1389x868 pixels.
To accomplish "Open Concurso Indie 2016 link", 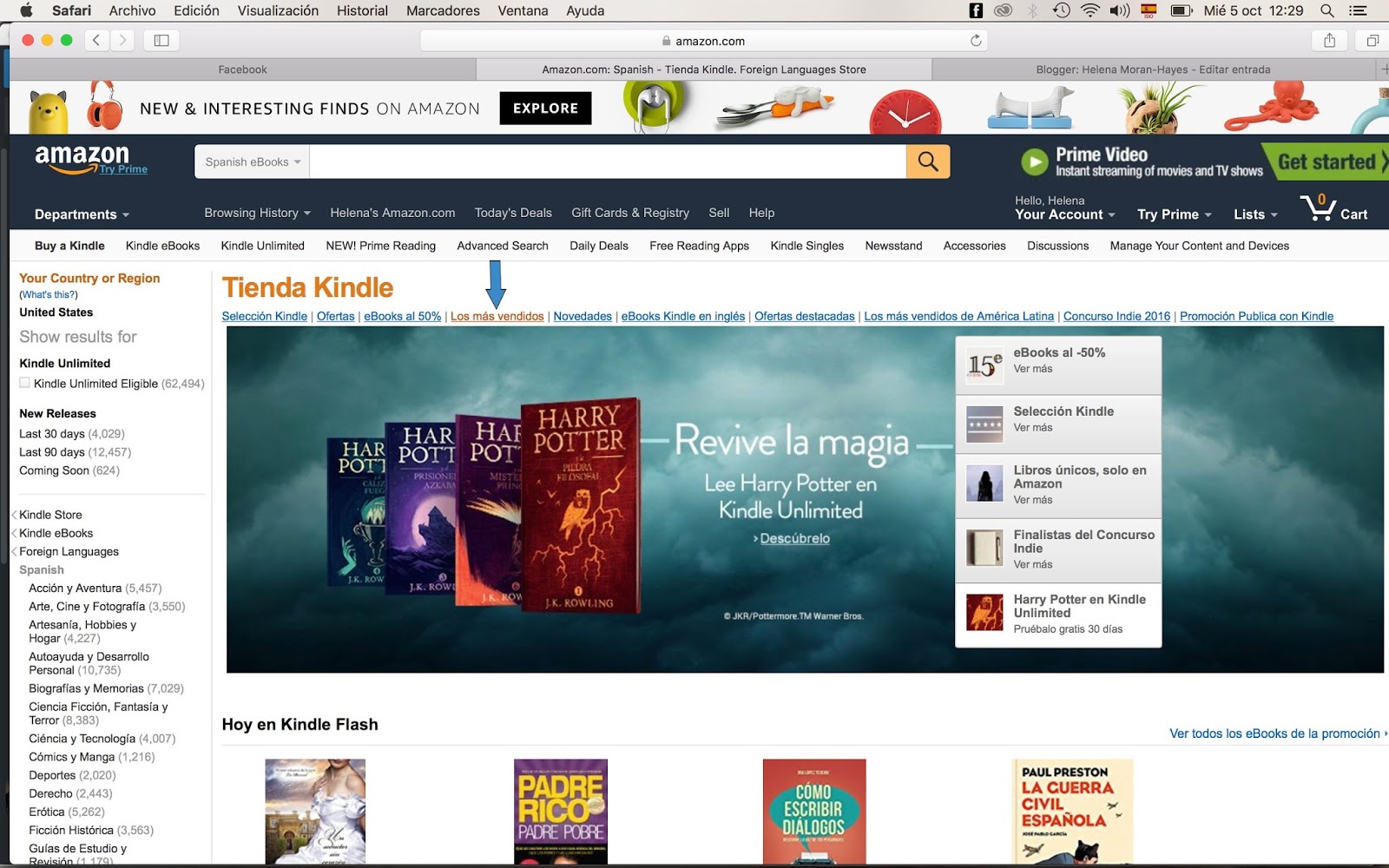I will click(1116, 316).
